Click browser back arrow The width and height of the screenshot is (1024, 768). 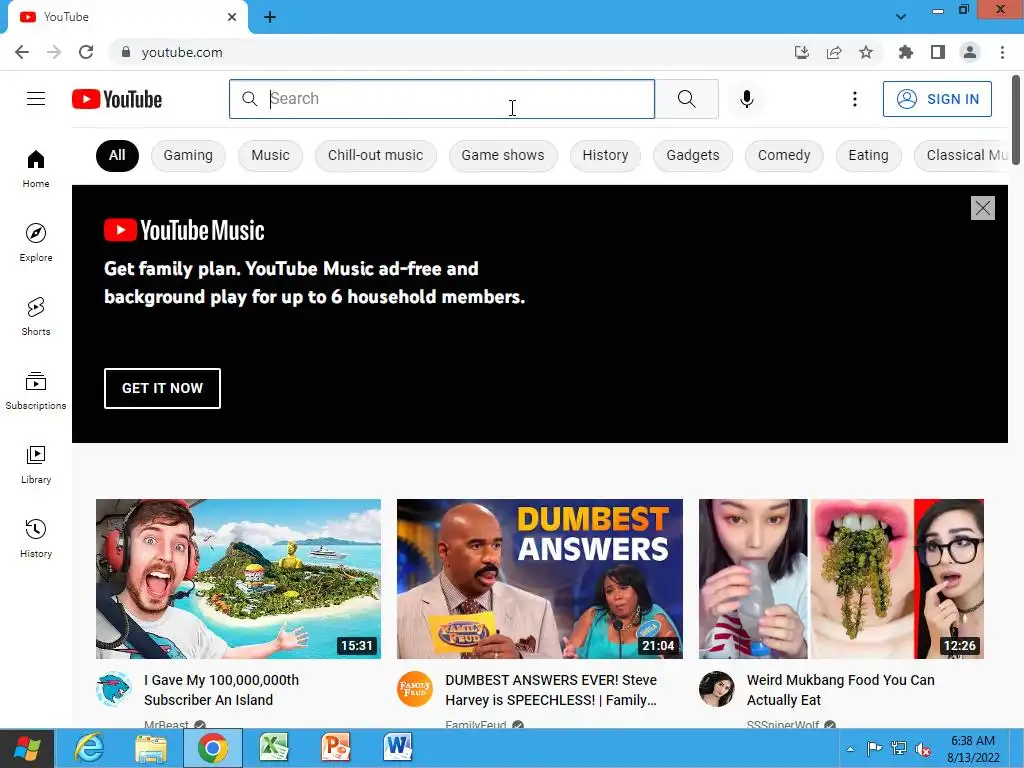[22, 52]
